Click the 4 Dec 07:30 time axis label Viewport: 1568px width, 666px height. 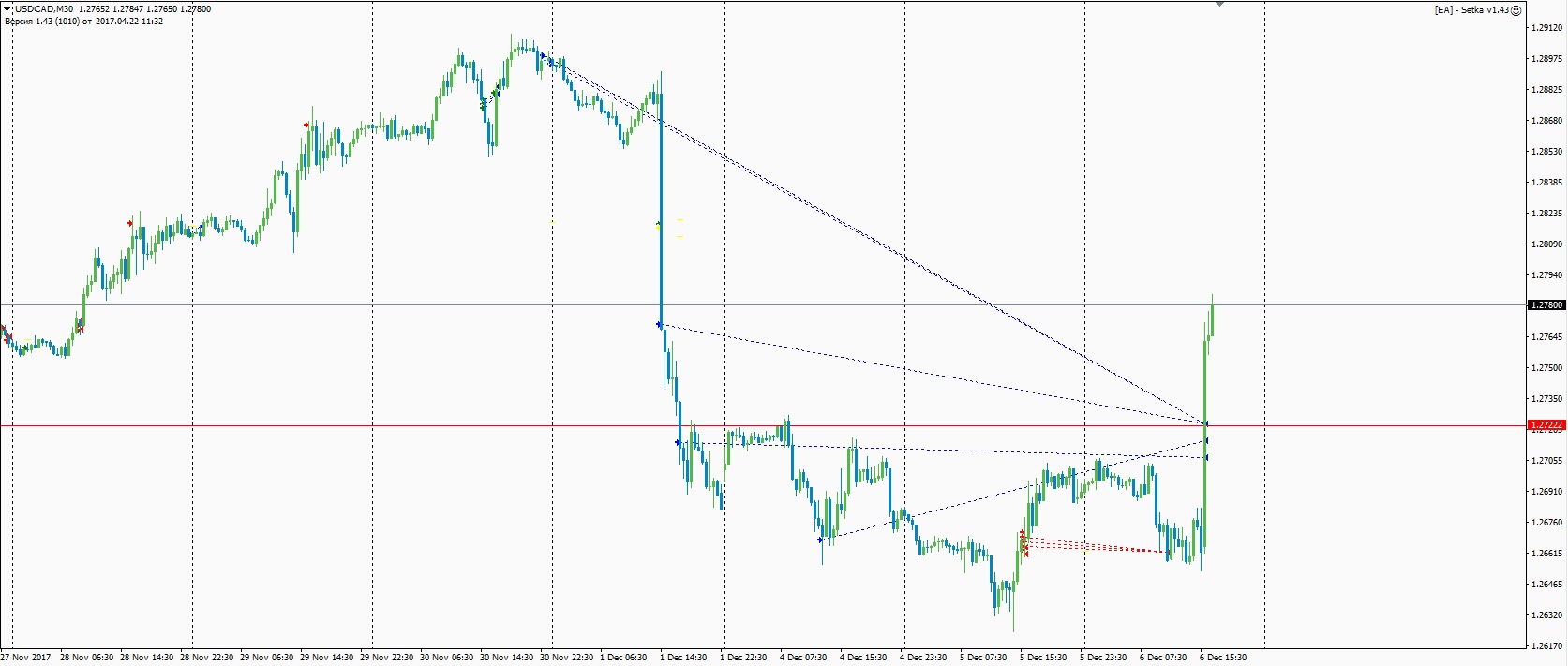click(x=804, y=658)
